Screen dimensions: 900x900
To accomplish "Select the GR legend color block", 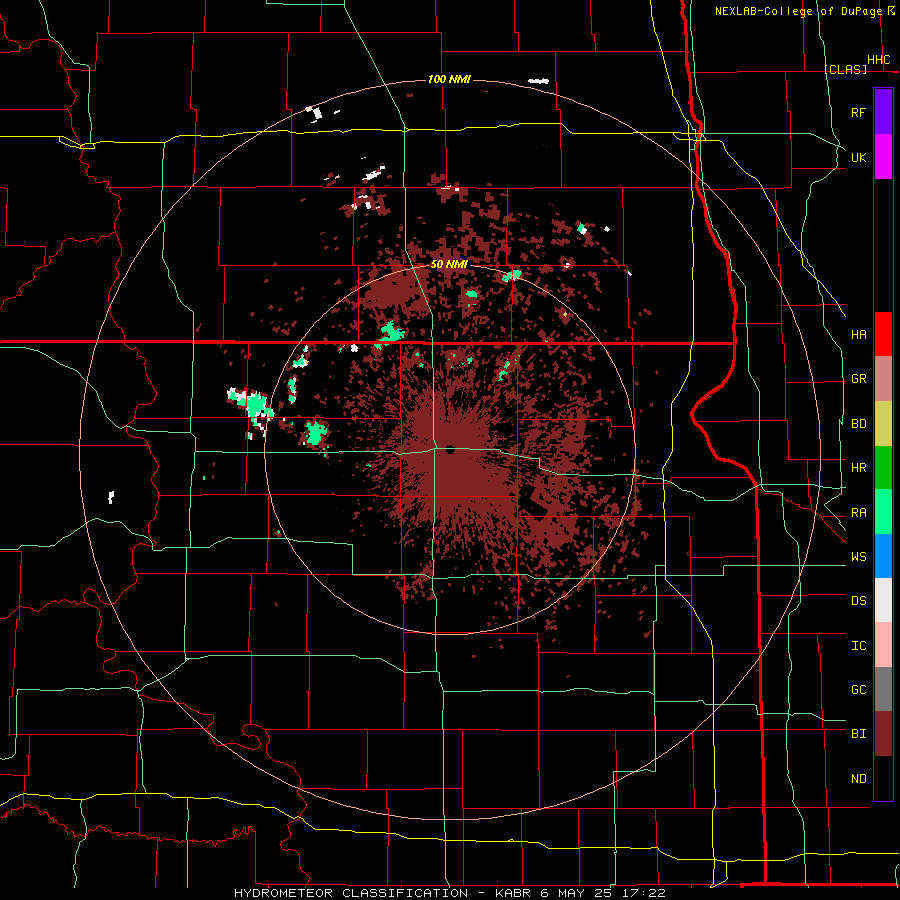I will (x=883, y=379).
